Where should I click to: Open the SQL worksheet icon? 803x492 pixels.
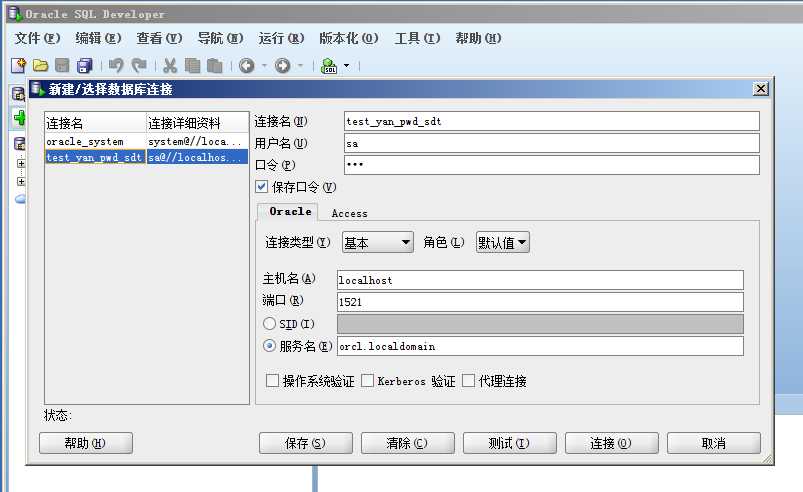click(x=329, y=66)
